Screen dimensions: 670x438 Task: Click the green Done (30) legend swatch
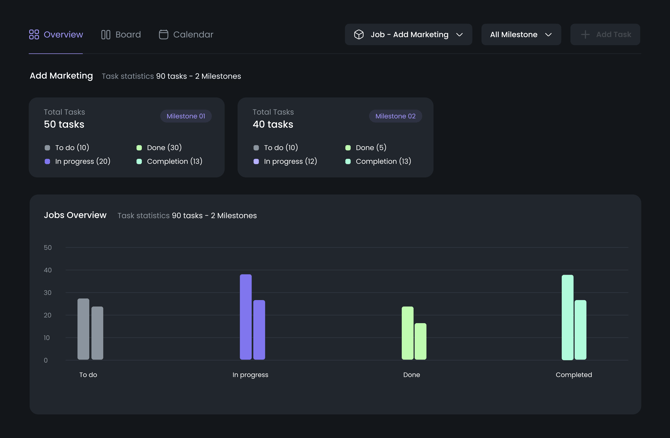[139, 148]
